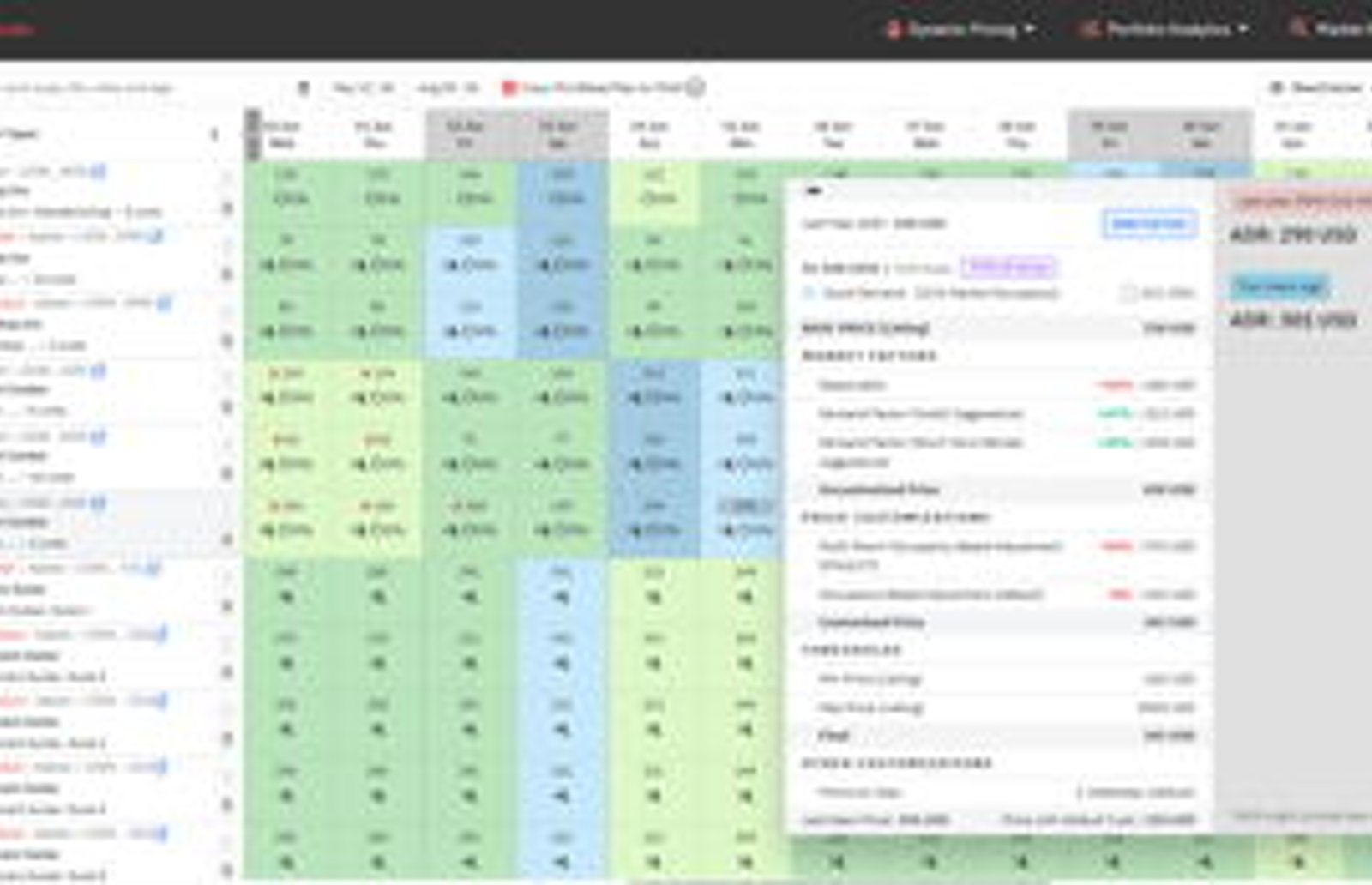Click the grip handle before date columns
The image size is (1372, 885).
pyautogui.click(x=252, y=135)
